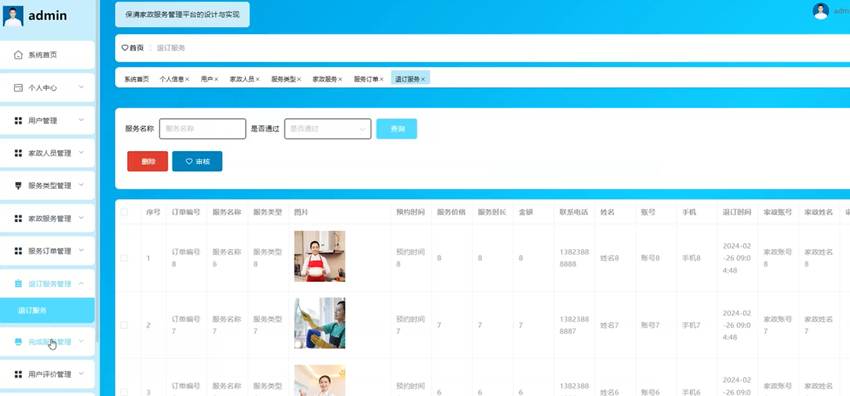850x396 pixels.
Task: Expand the 服务类型管理 menu chevron
Action: 81,185
